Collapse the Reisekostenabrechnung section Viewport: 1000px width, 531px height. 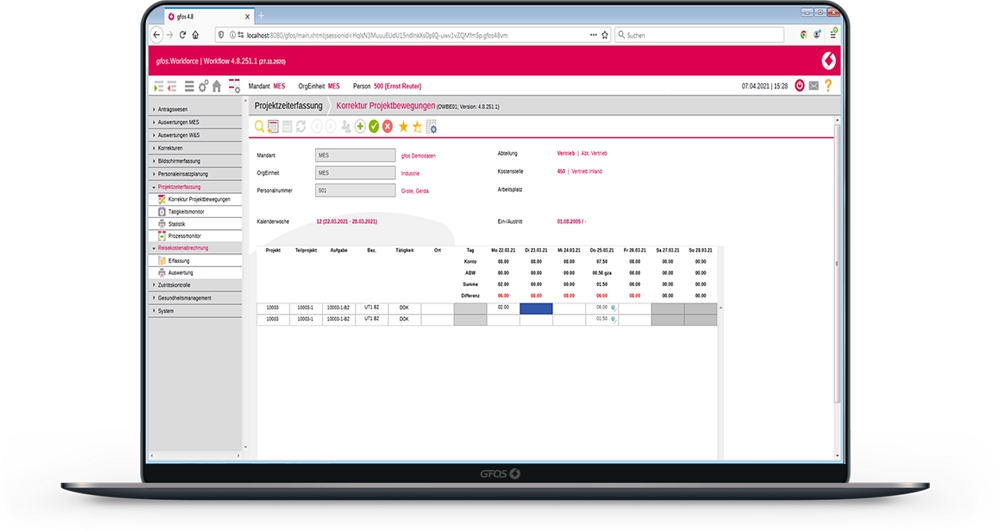195,247
